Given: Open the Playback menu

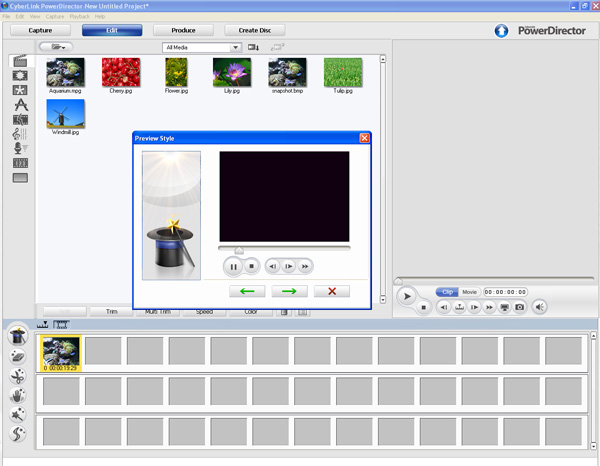Looking at the screenshot, I should coord(79,16).
